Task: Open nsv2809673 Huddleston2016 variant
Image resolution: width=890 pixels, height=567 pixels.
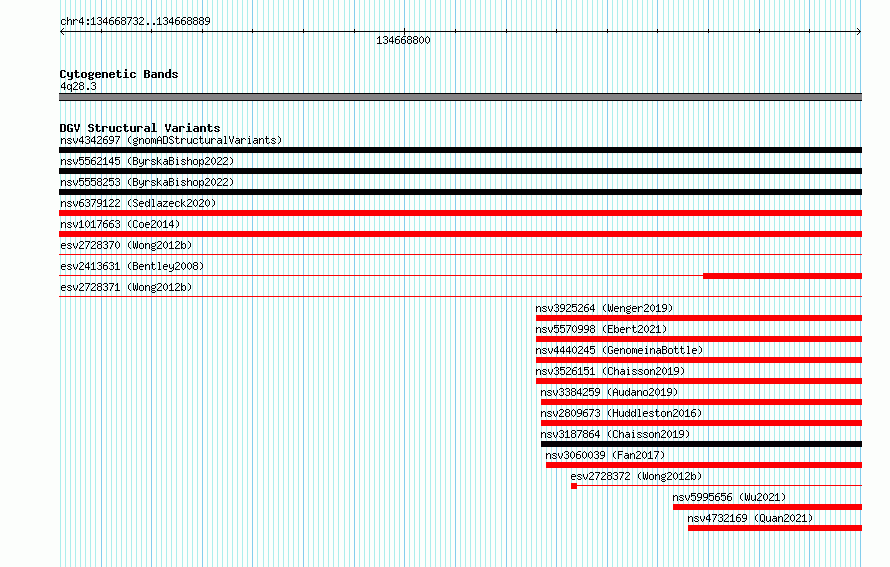Action: point(621,413)
